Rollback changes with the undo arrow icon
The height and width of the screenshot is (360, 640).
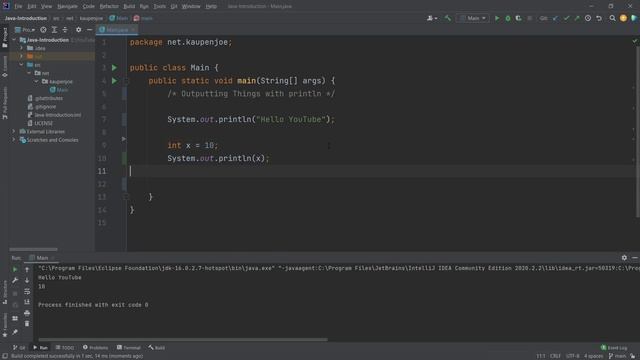[x=599, y=18]
